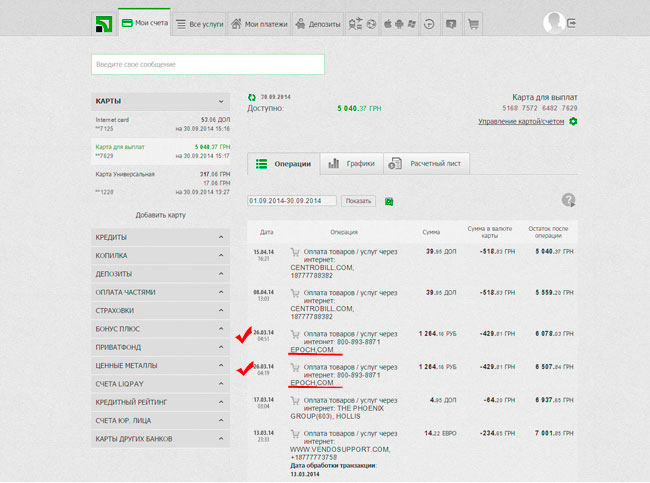Click the Добавить карту link
Viewport: 650px width, 483px height.
pos(162,215)
